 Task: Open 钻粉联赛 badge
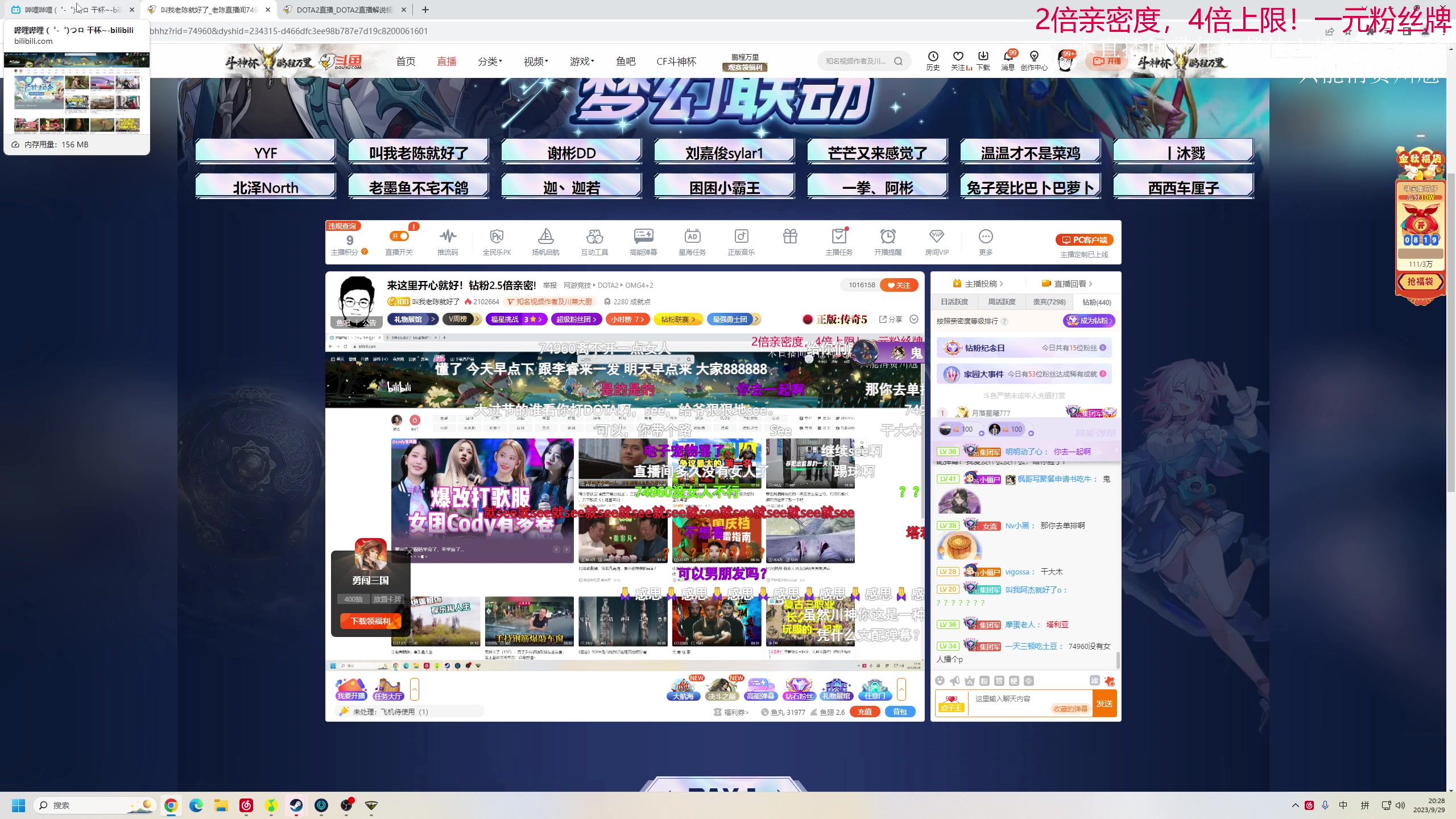[678, 320]
